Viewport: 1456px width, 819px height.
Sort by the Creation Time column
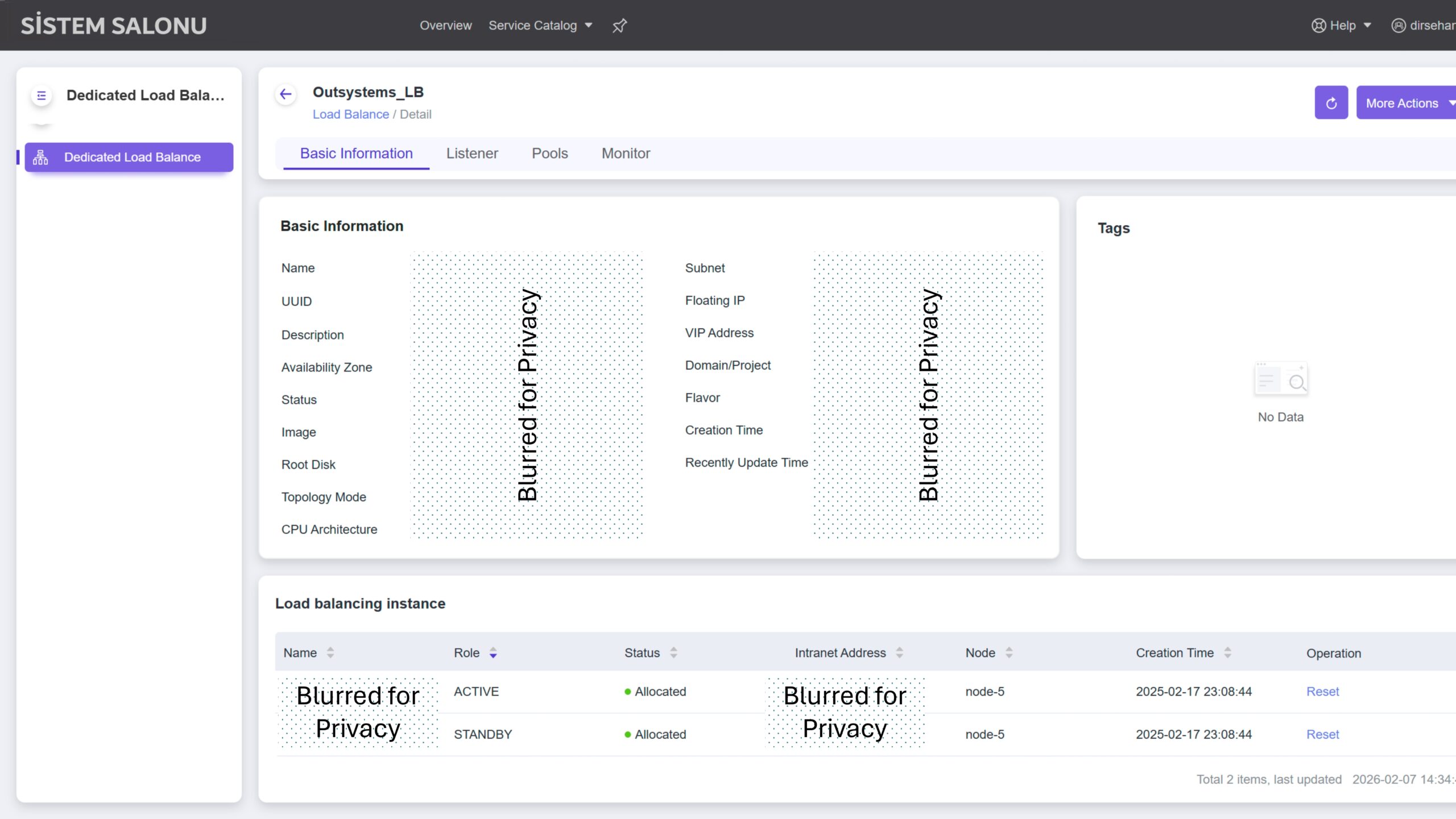point(1227,653)
